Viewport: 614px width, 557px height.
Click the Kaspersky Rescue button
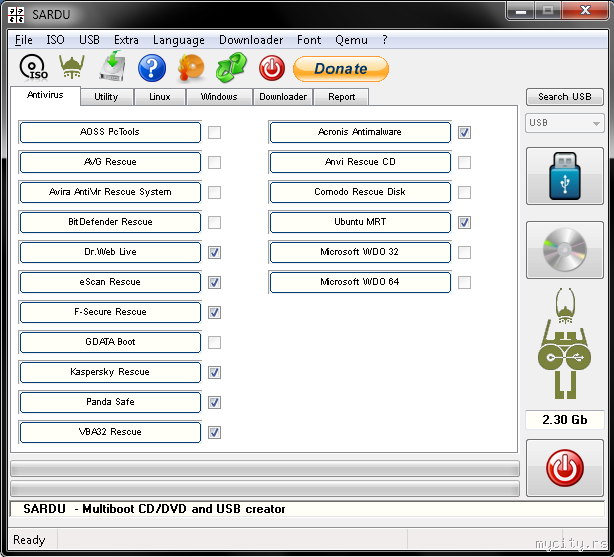pos(110,372)
